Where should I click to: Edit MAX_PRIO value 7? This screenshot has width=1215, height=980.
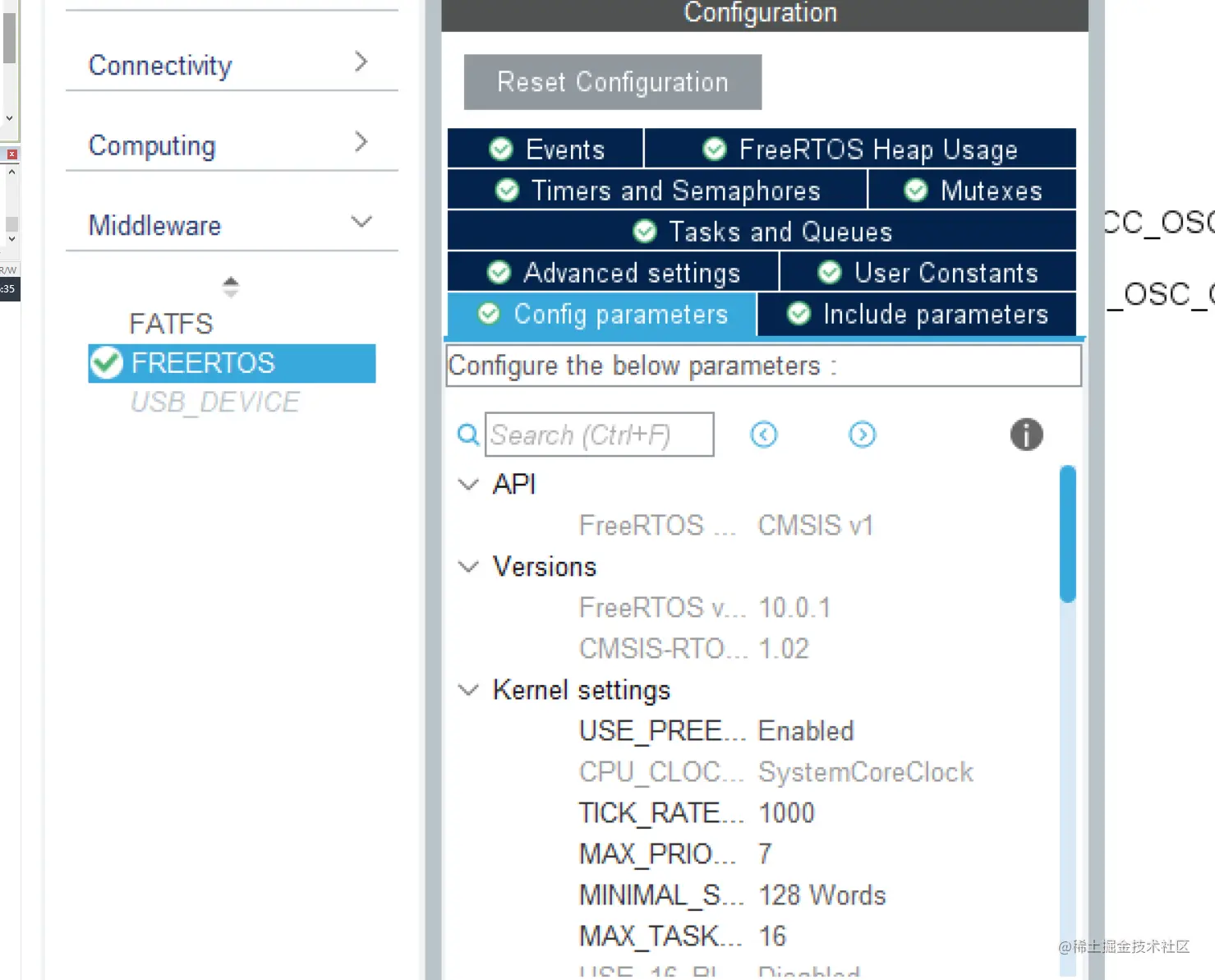coord(765,854)
